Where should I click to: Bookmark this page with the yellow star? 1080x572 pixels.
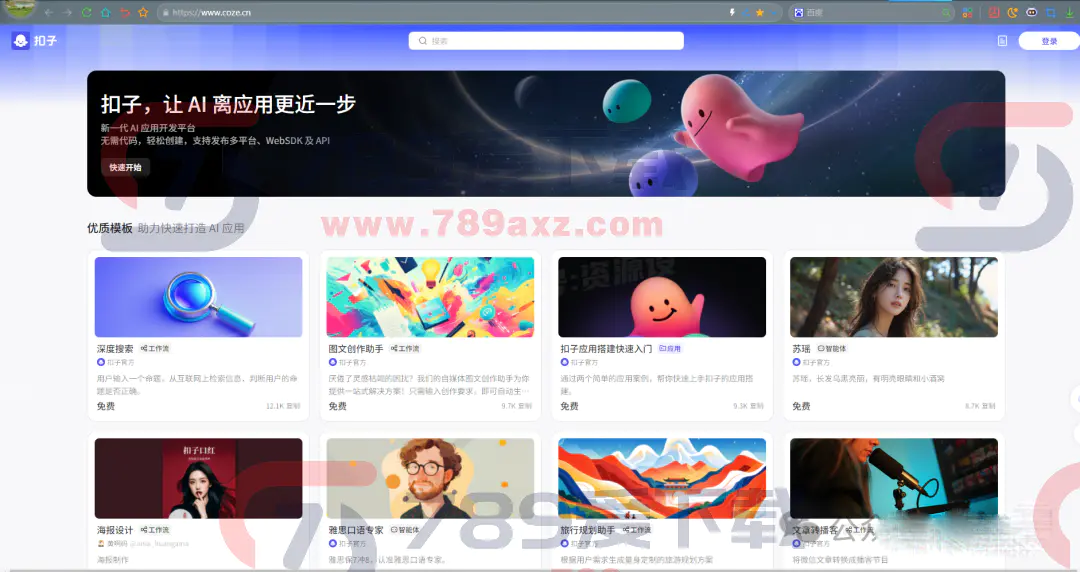pyautogui.click(x=760, y=13)
